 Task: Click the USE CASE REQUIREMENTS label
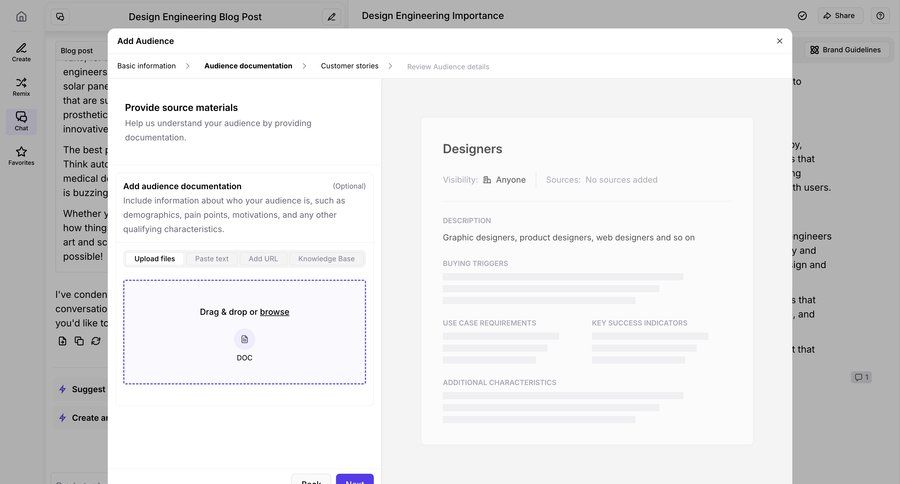(490, 323)
